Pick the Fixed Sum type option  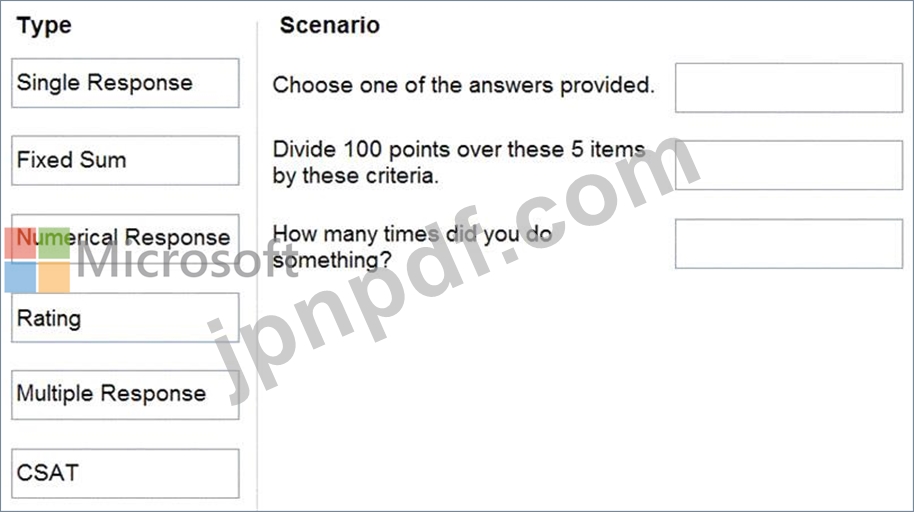(x=125, y=160)
